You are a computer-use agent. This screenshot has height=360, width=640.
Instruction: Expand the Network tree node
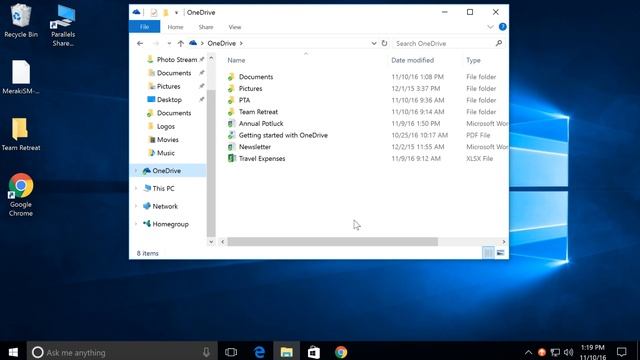click(x=136, y=207)
